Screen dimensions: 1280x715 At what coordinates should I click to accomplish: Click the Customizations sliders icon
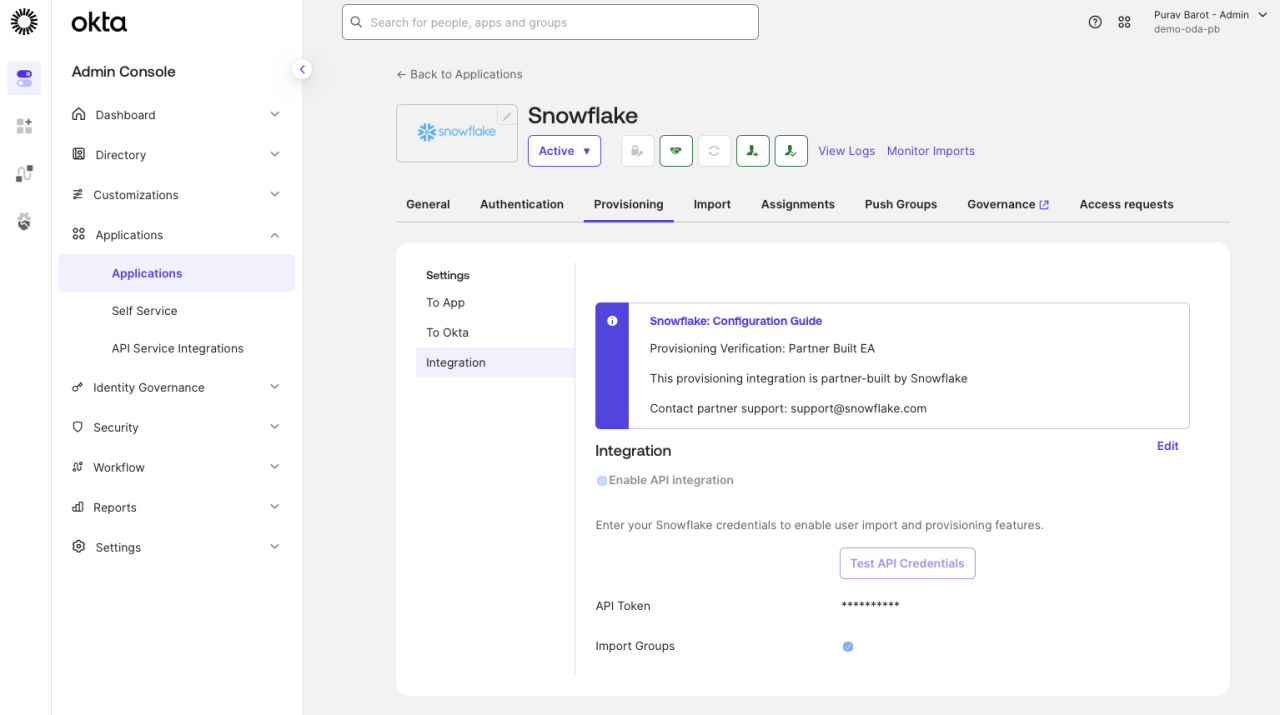pyautogui.click(x=78, y=194)
